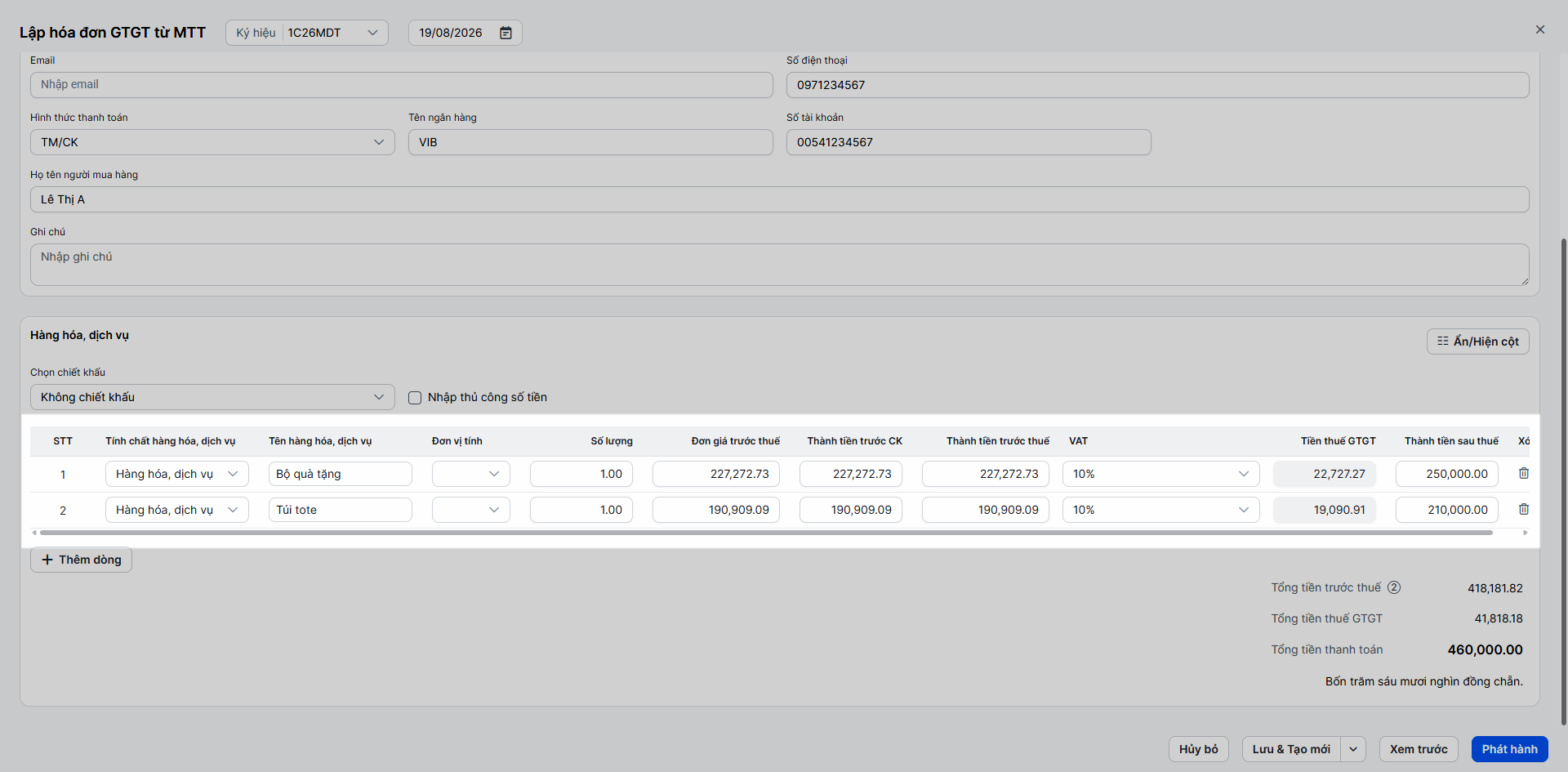1568x772 pixels.
Task: Edit the Tên ngân hàng field VIB
Action: [x=590, y=142]
